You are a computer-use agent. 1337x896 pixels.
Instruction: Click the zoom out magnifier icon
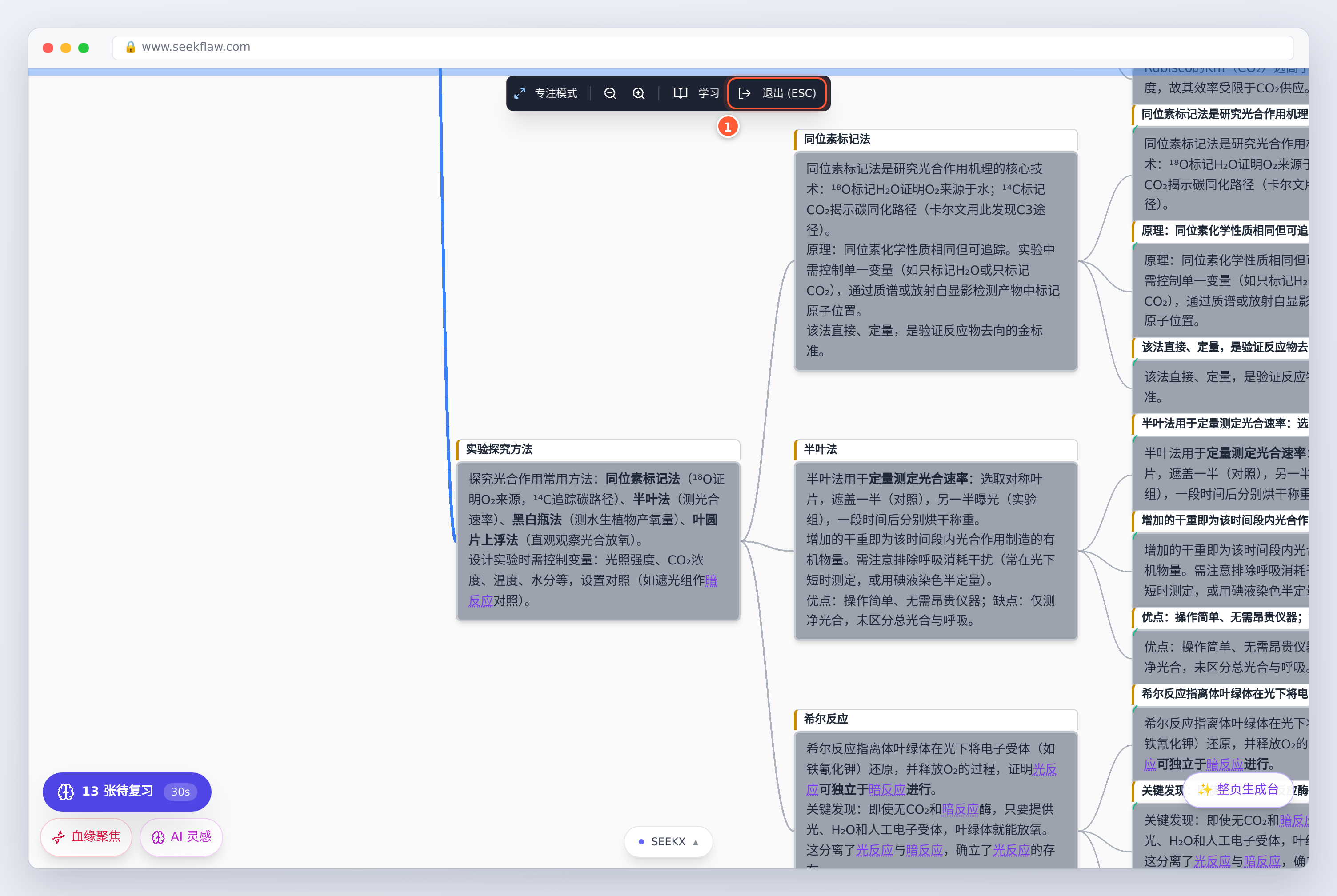[610, 93]
